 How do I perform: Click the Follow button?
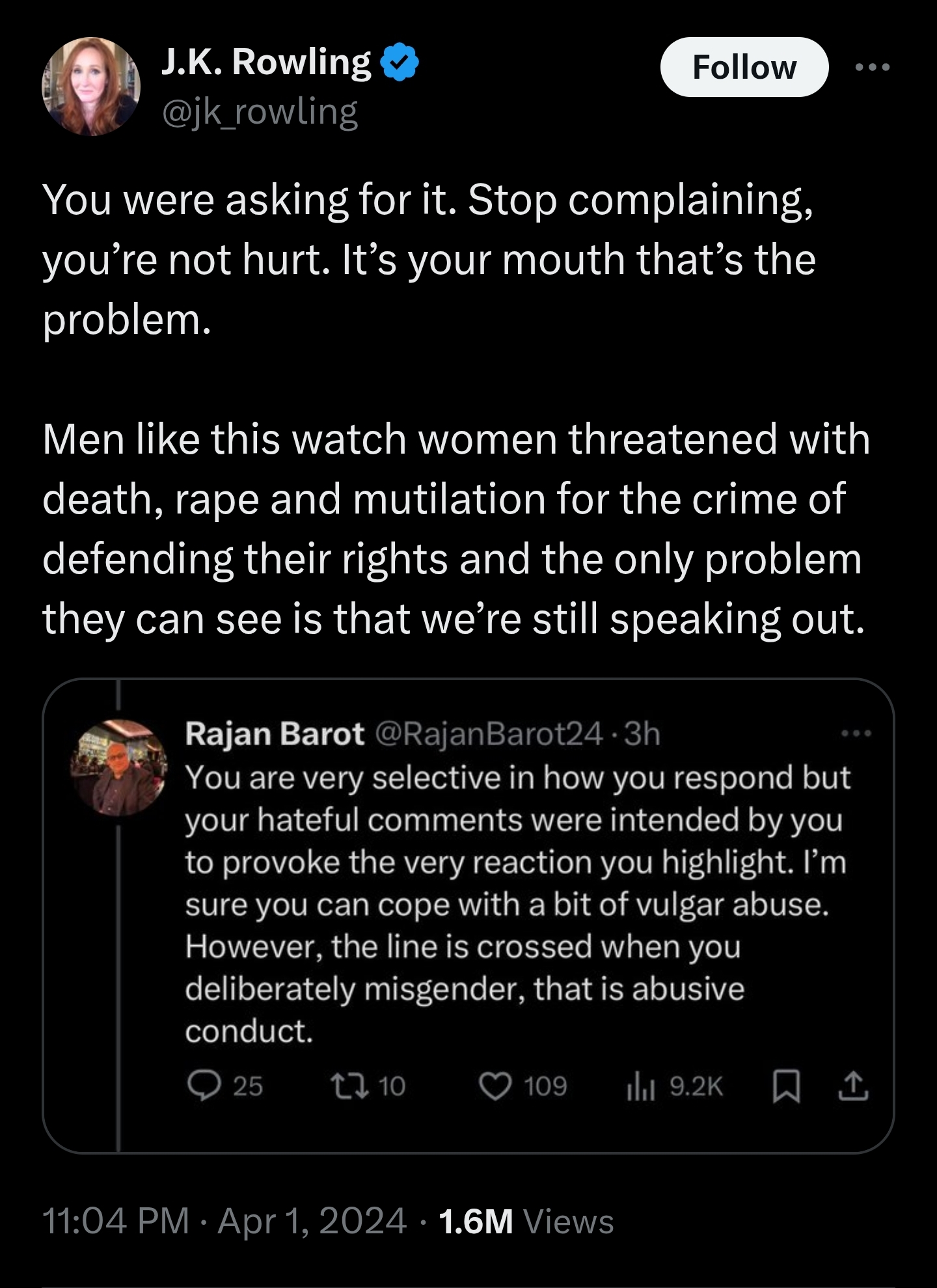coord(744,67)
